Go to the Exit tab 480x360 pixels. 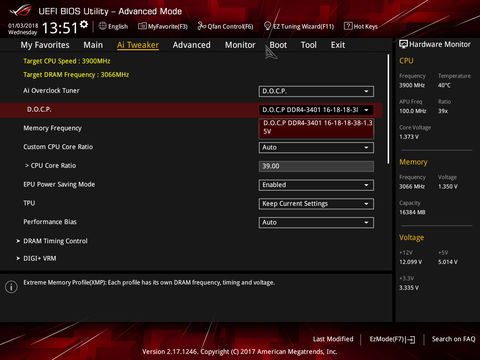(338, 45)
